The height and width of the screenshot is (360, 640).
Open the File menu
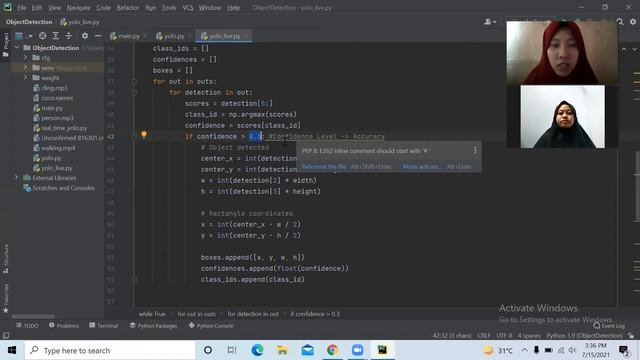tap(21, 8)
